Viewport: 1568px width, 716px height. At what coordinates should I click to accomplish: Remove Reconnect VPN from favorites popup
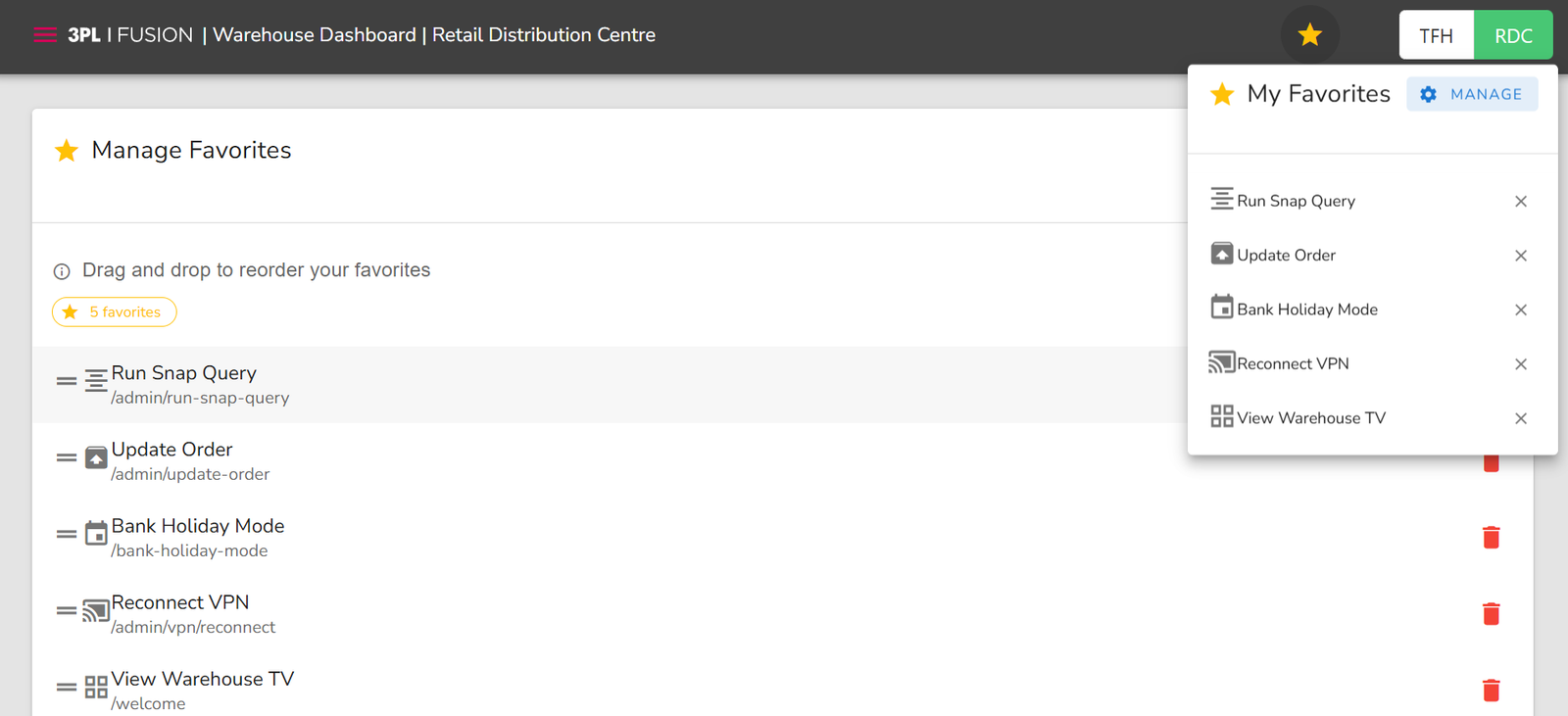point(1521,364)
